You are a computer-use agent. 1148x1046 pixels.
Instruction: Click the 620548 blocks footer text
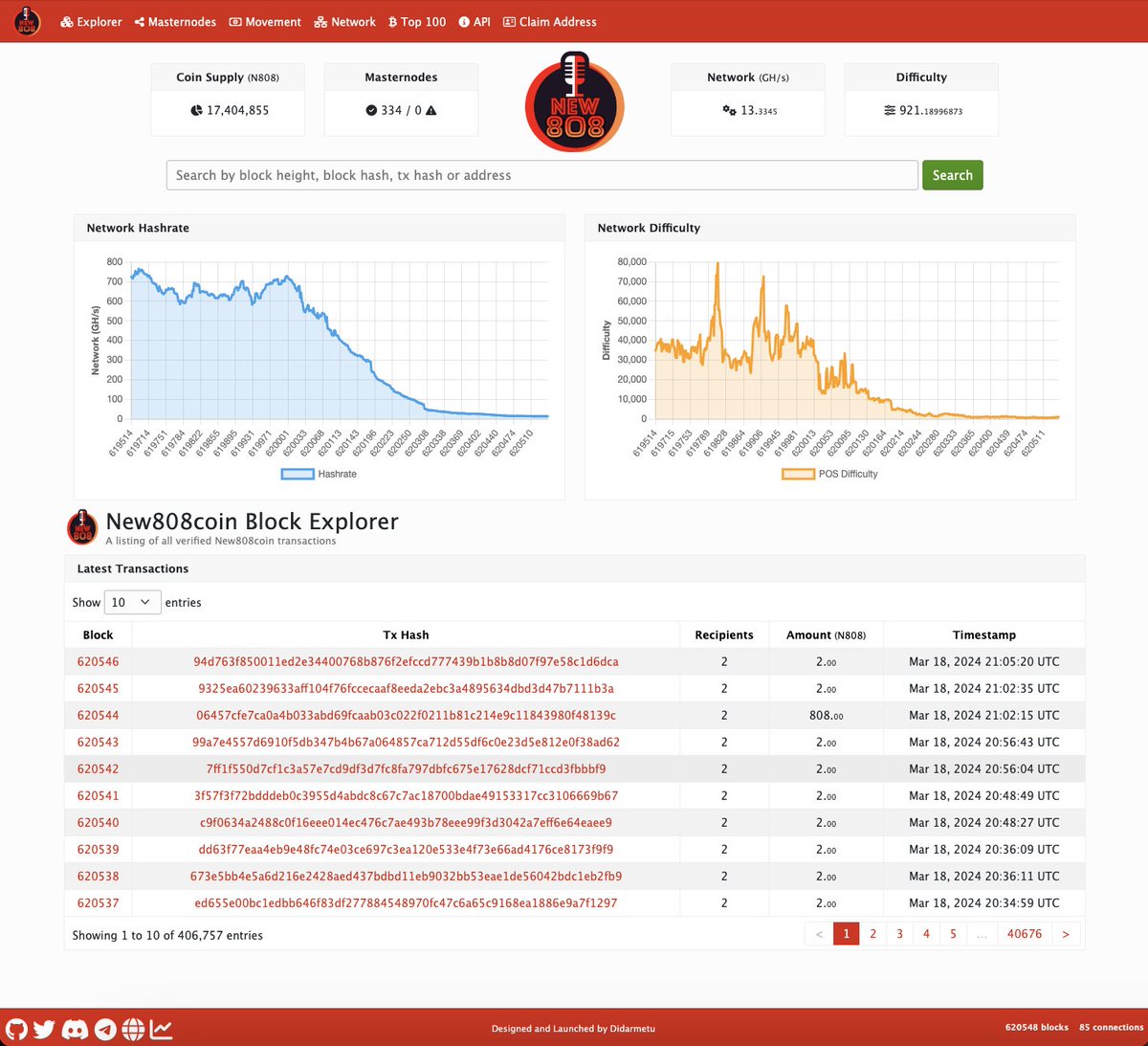coord(1036,1027)
